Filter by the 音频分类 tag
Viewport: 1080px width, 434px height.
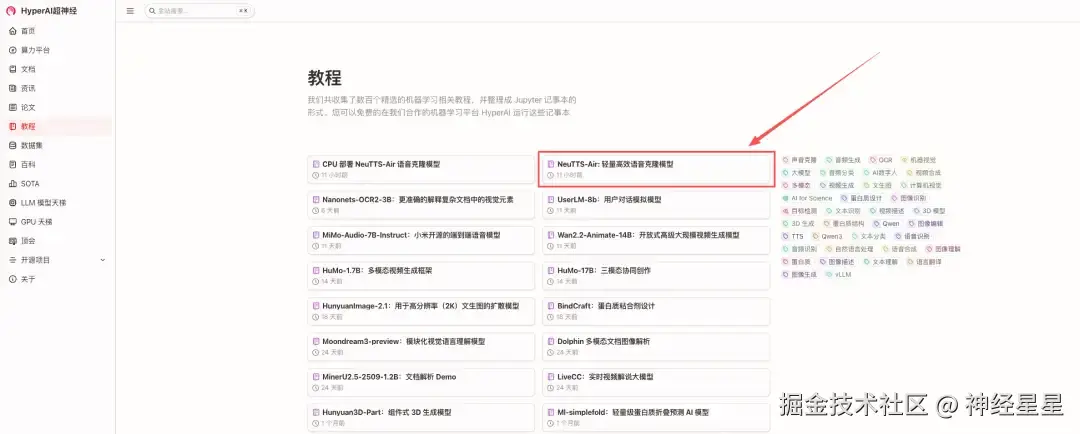(x=837, y=172)
